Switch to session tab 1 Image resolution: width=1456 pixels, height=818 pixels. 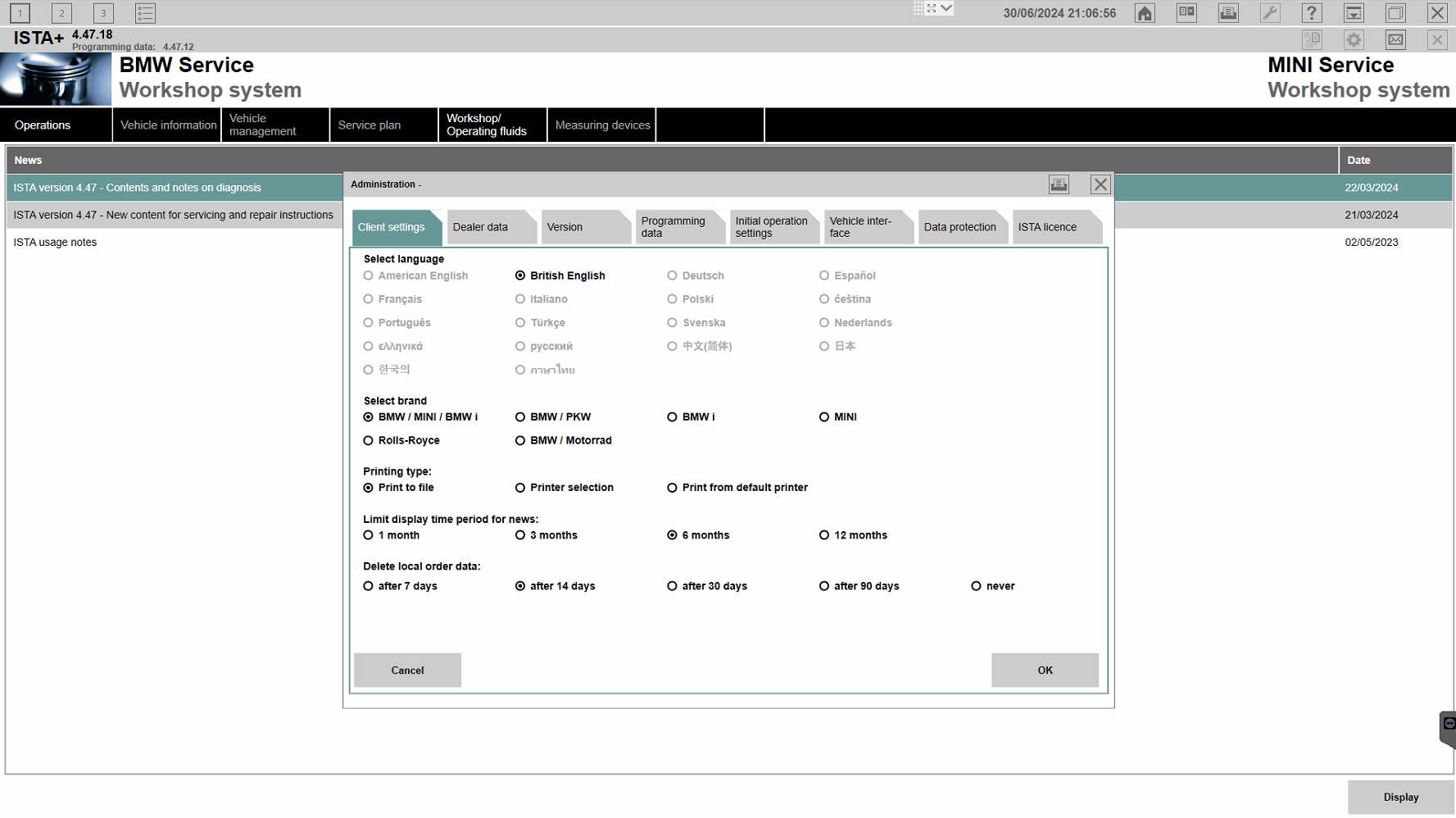pos(20,13)
